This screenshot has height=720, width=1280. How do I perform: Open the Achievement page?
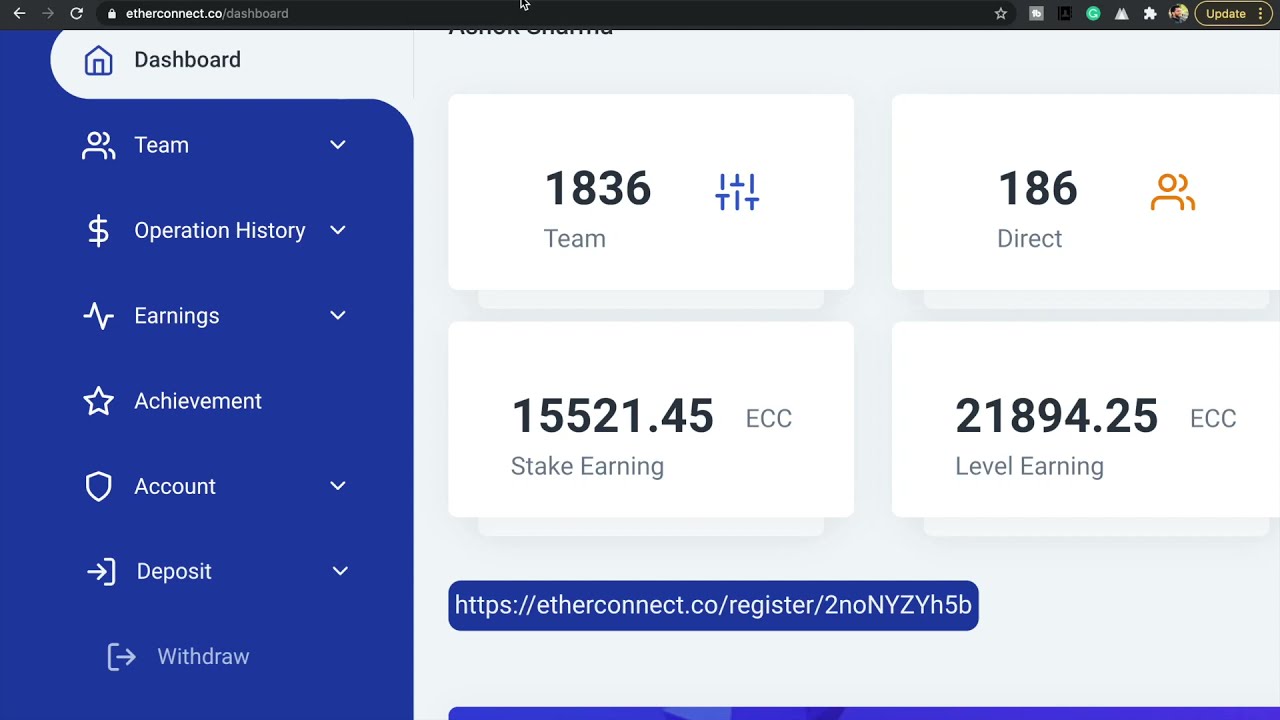(198, 401)
